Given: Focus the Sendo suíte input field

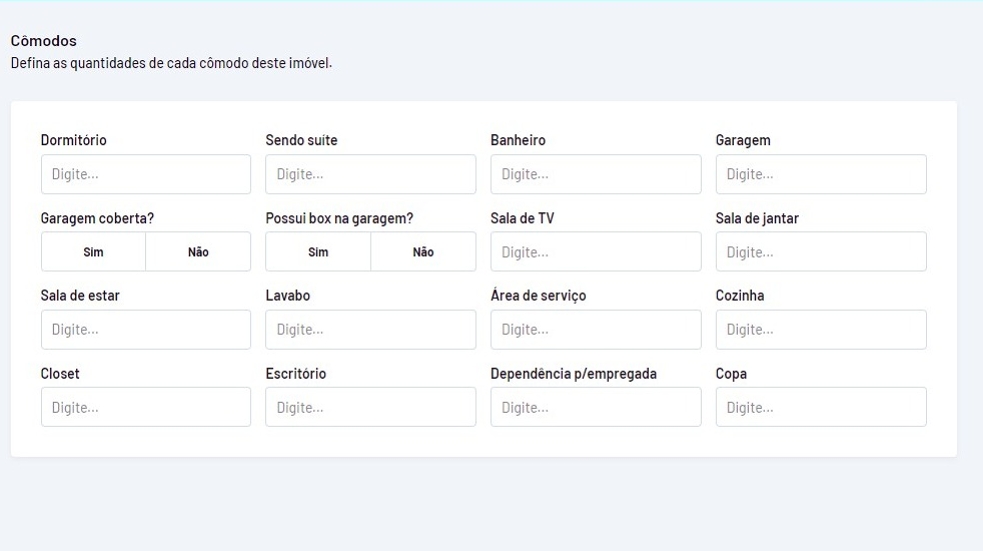Looking at the screenshot, I should [370, 174].
